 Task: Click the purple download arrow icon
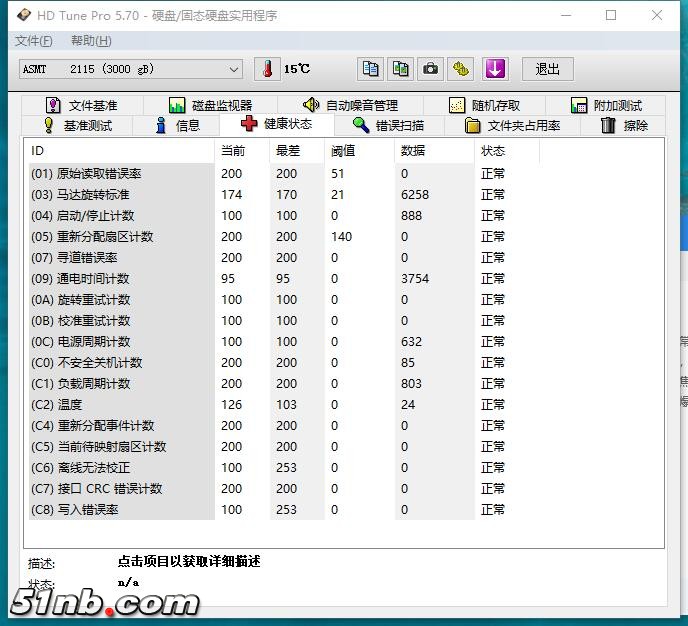click(495, 69)
